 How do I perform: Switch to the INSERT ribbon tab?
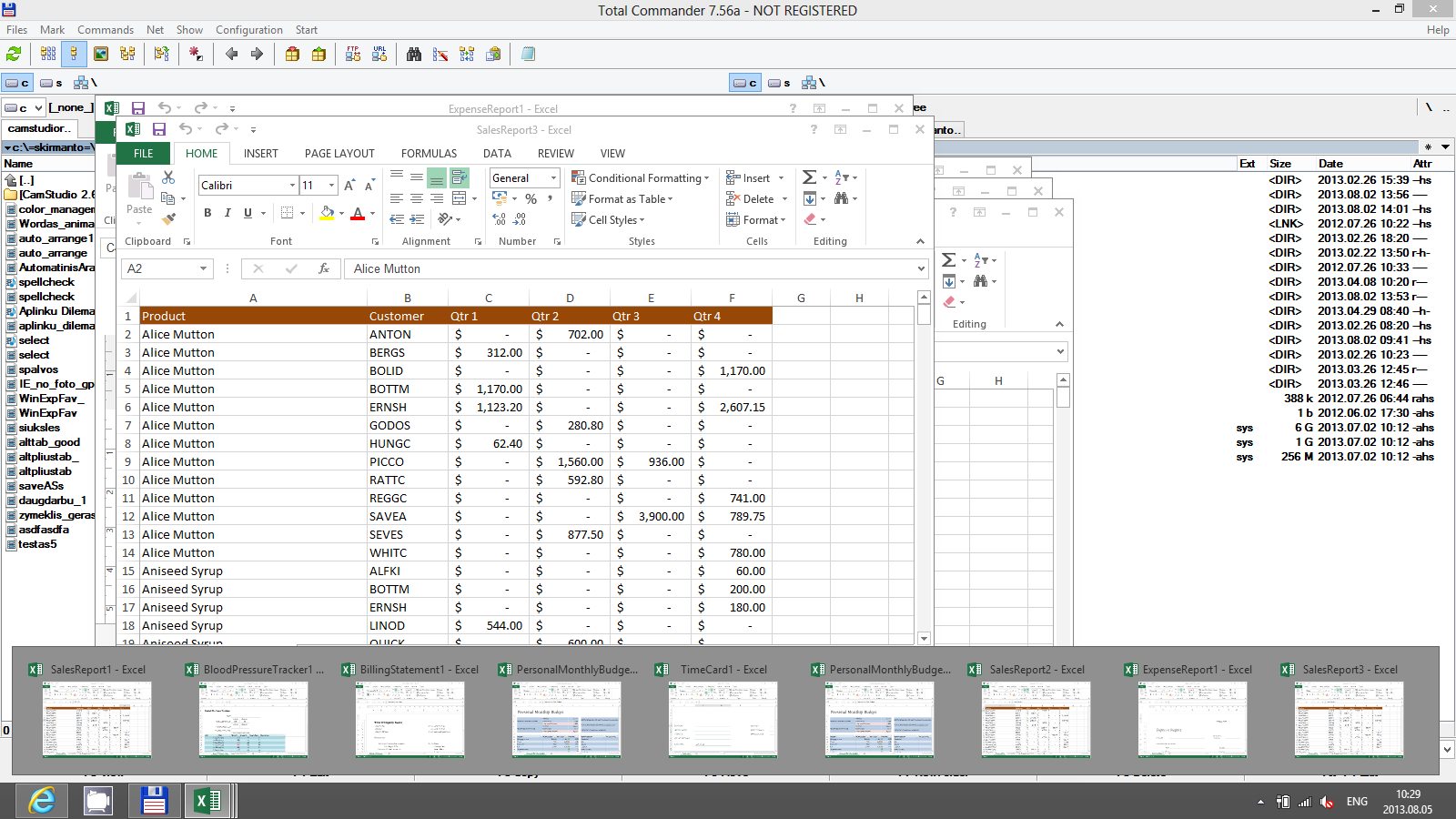261,154
